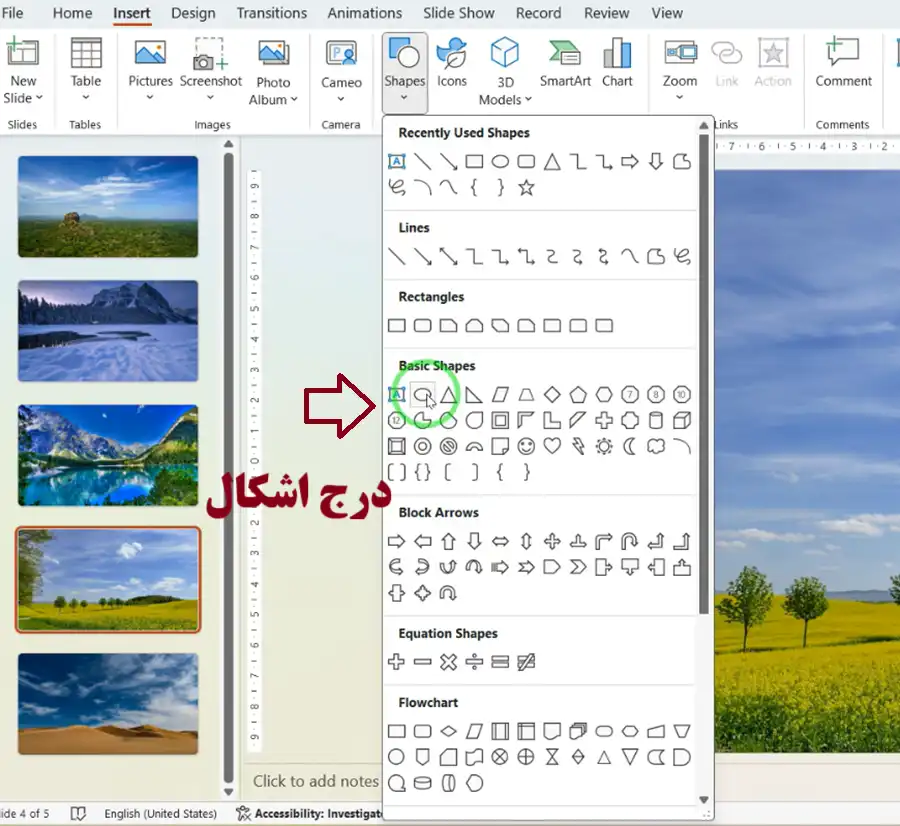Screen dimensions: 900x826
Task: Click the shapes gallery scroll-down arrow
Action: coord(704,799)
